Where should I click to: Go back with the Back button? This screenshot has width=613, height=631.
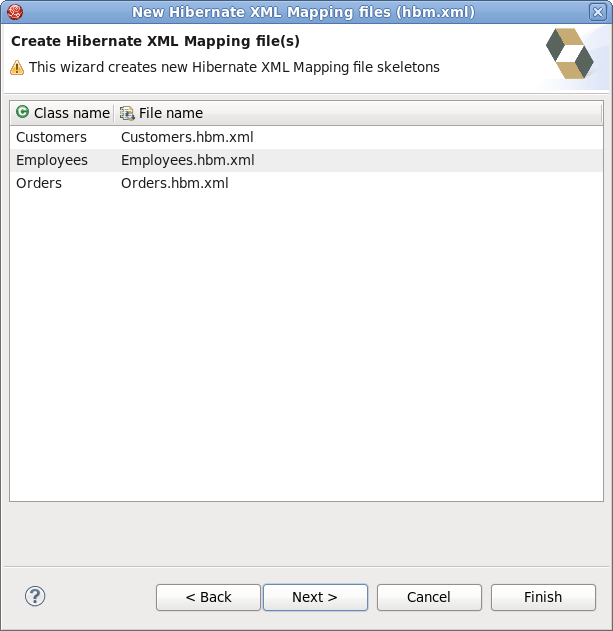click(208, 597)
